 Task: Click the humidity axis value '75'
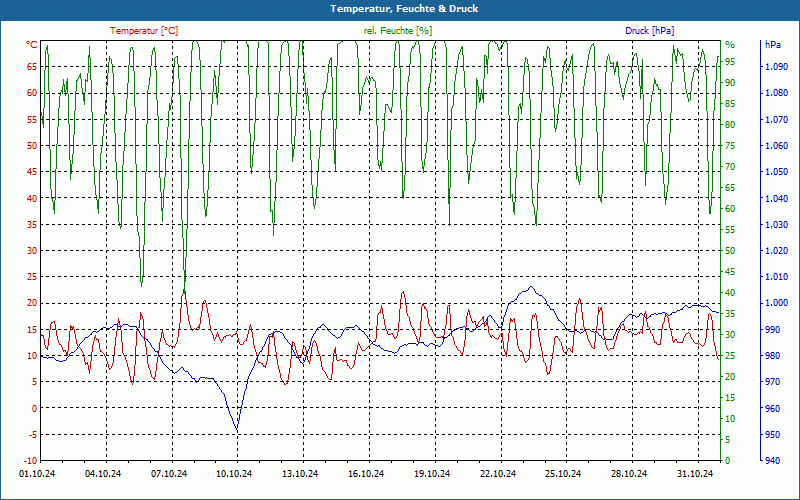(x=730, y=145)
